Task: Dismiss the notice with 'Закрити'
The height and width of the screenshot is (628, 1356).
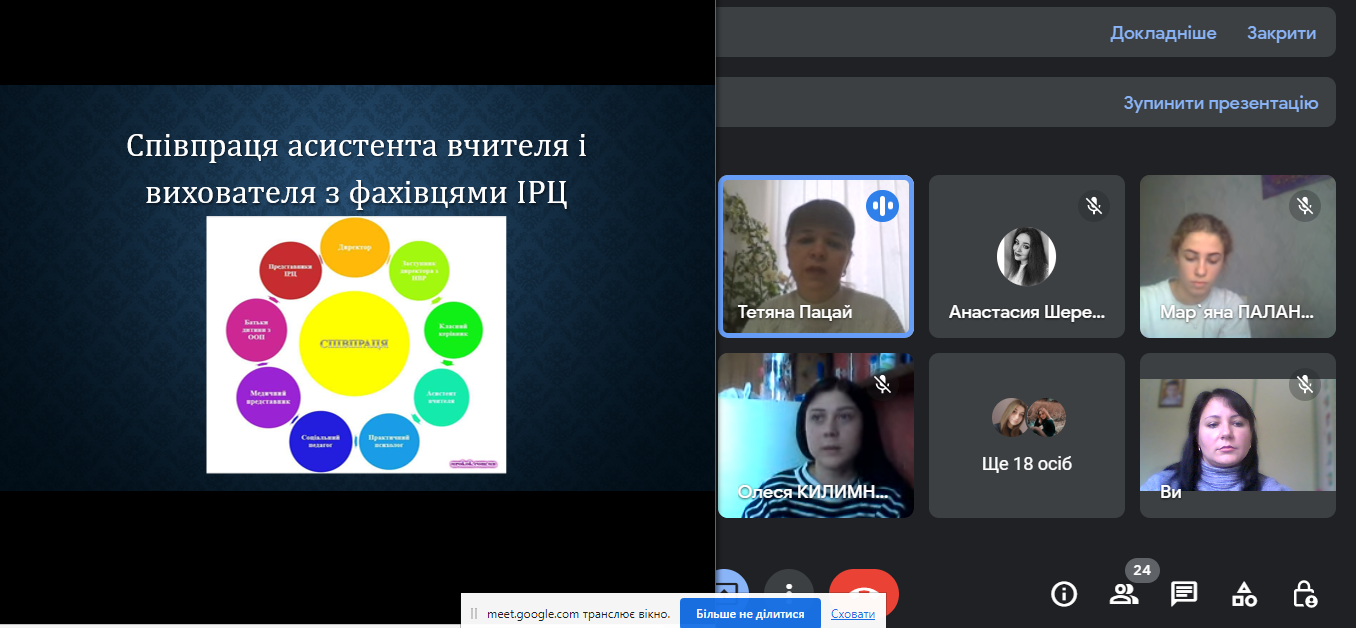Action: click(x=1281, y=33)
